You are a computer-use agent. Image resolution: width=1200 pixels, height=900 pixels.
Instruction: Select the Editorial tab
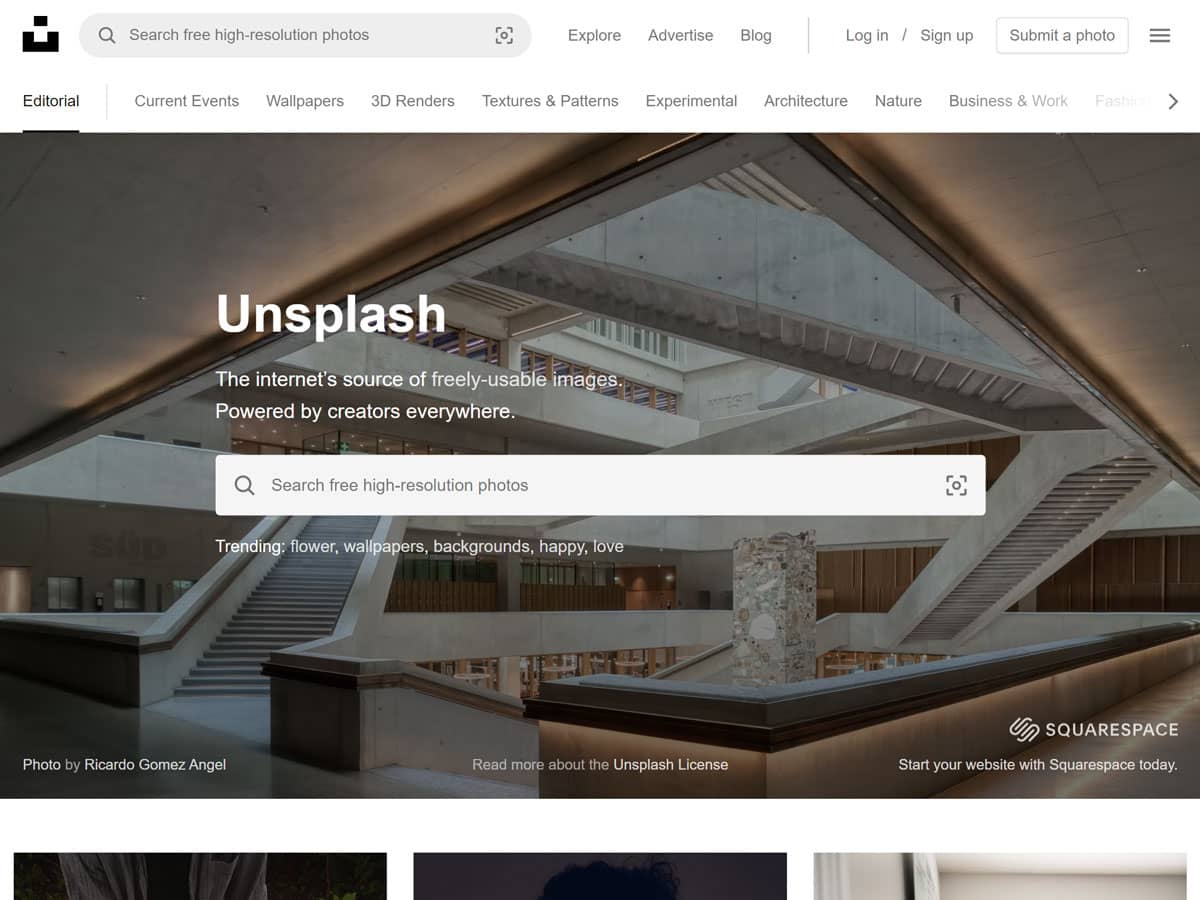pos(51,101)
